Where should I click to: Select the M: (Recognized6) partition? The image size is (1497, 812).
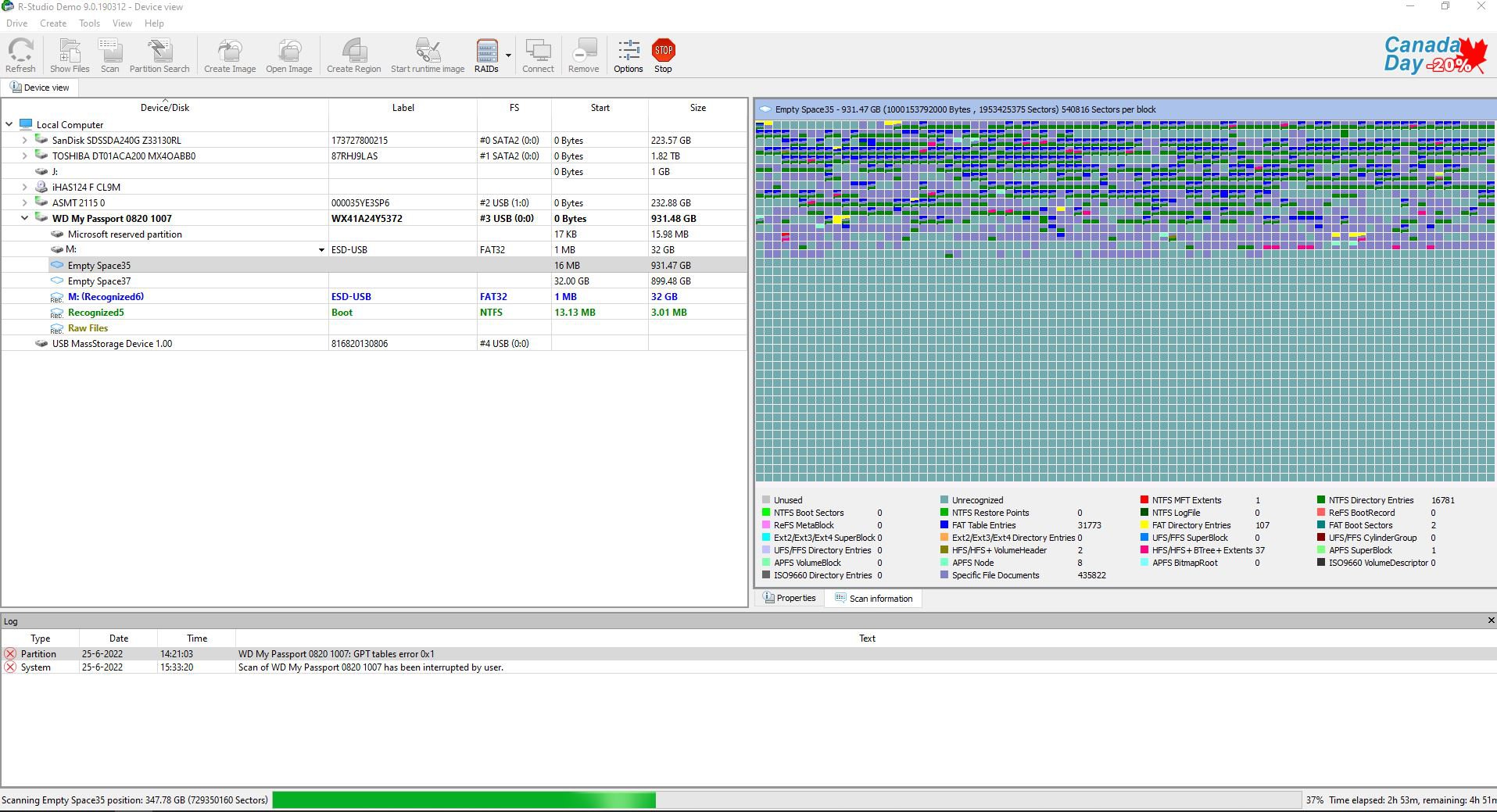[x=106, y=297]
